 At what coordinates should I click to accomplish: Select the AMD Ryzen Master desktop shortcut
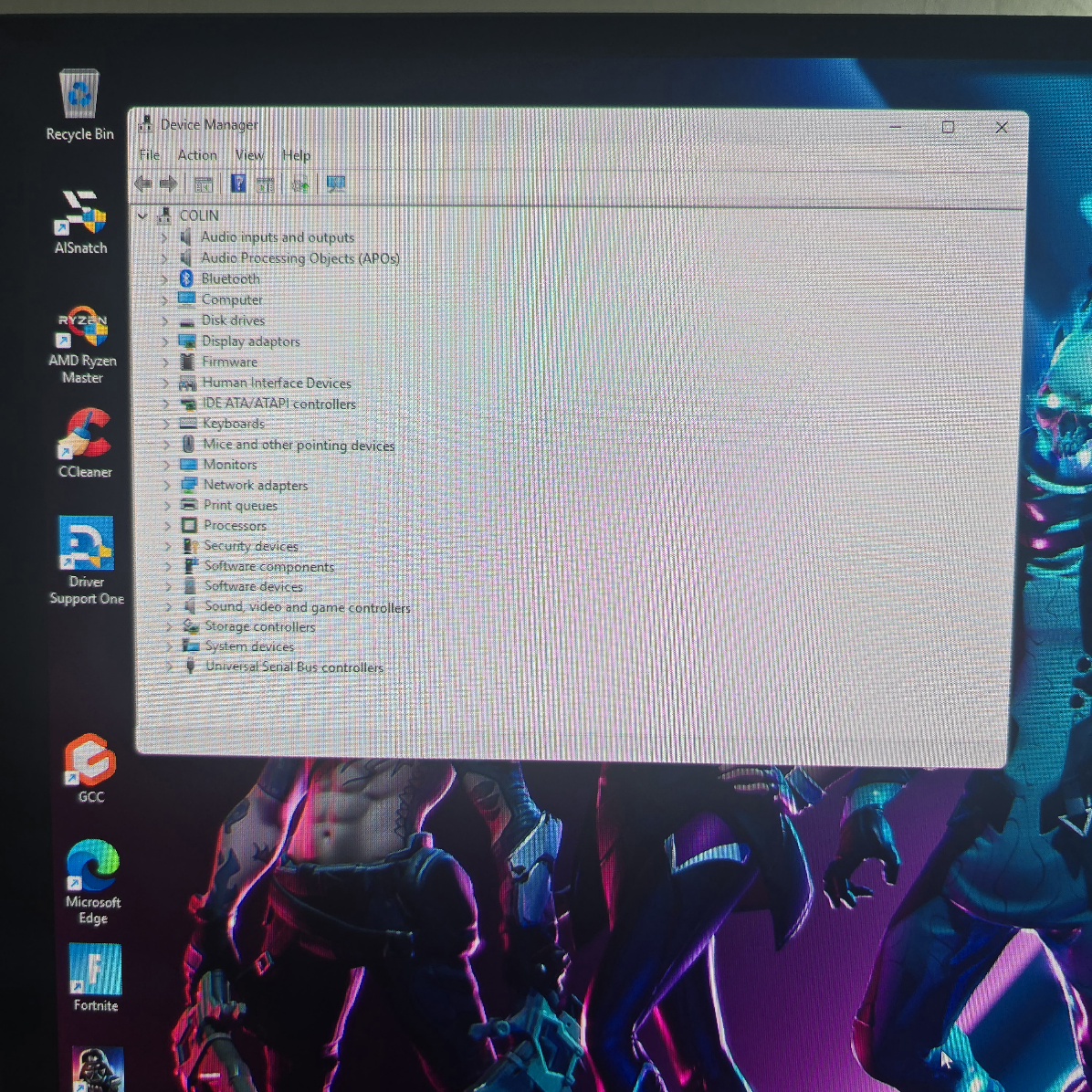[82, 345]
